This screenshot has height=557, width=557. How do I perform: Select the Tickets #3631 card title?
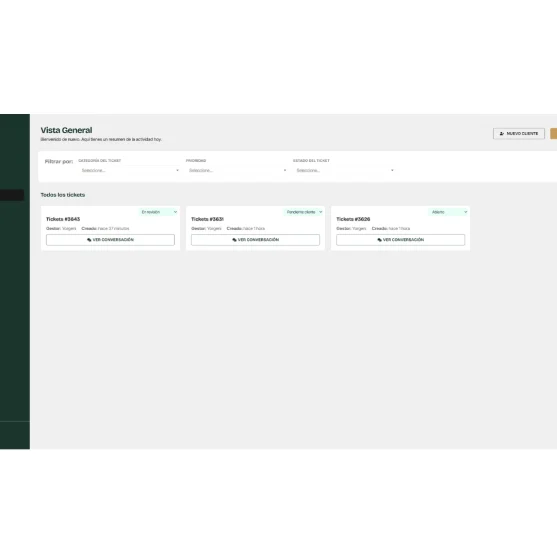click(x=207, y=219)
